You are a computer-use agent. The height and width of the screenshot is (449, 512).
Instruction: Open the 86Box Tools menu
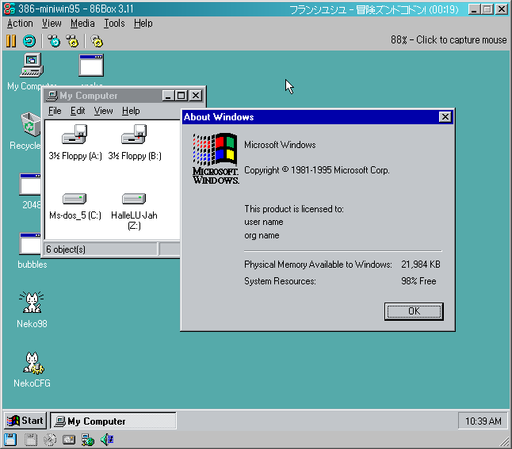click(114, 24)
